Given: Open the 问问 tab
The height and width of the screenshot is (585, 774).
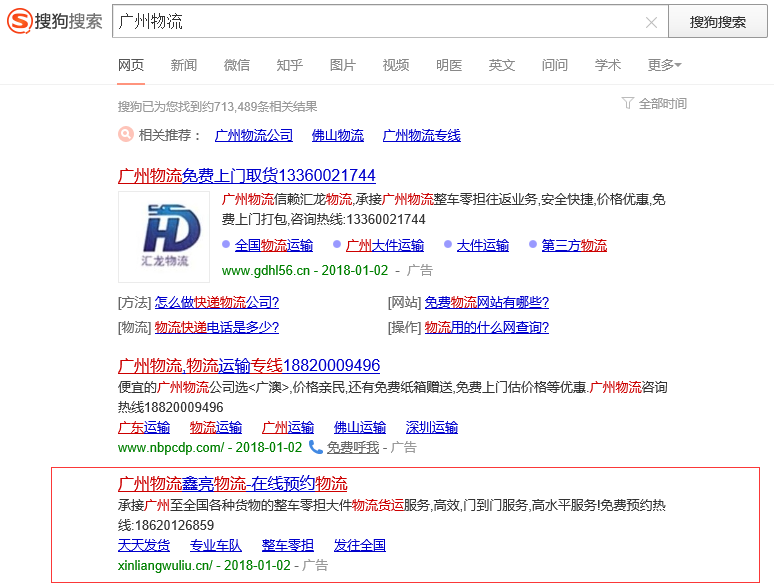Looking at the screenshot, I should click(554, 65).
